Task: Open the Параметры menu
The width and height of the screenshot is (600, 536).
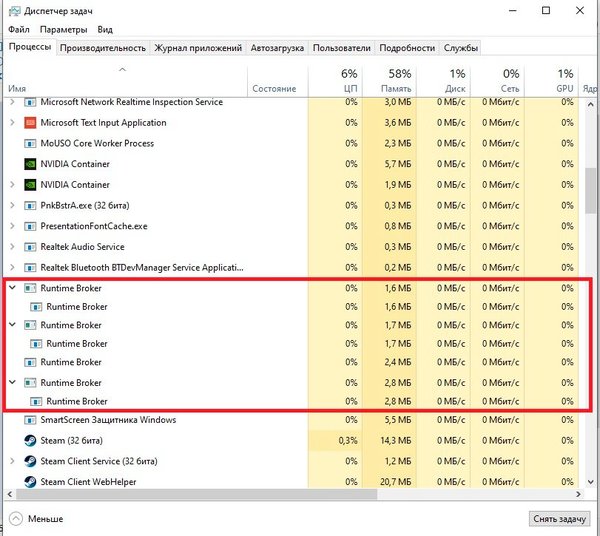Action: pos(64,30)
